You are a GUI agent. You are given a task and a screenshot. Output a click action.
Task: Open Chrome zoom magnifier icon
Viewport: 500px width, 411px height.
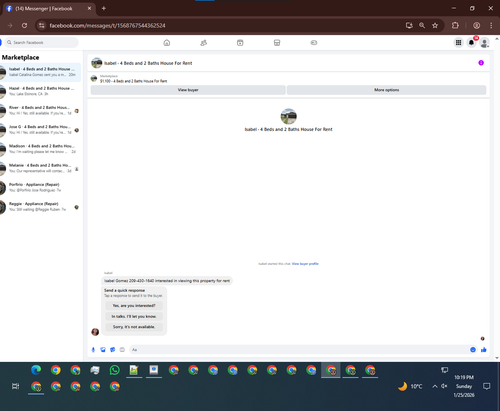[x=422, y=26]
